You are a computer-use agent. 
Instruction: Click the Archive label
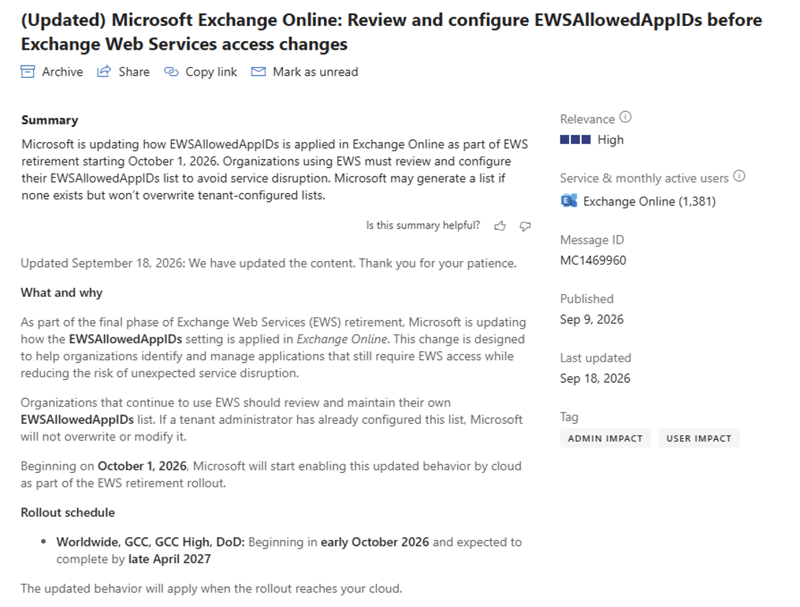point(62,72)
